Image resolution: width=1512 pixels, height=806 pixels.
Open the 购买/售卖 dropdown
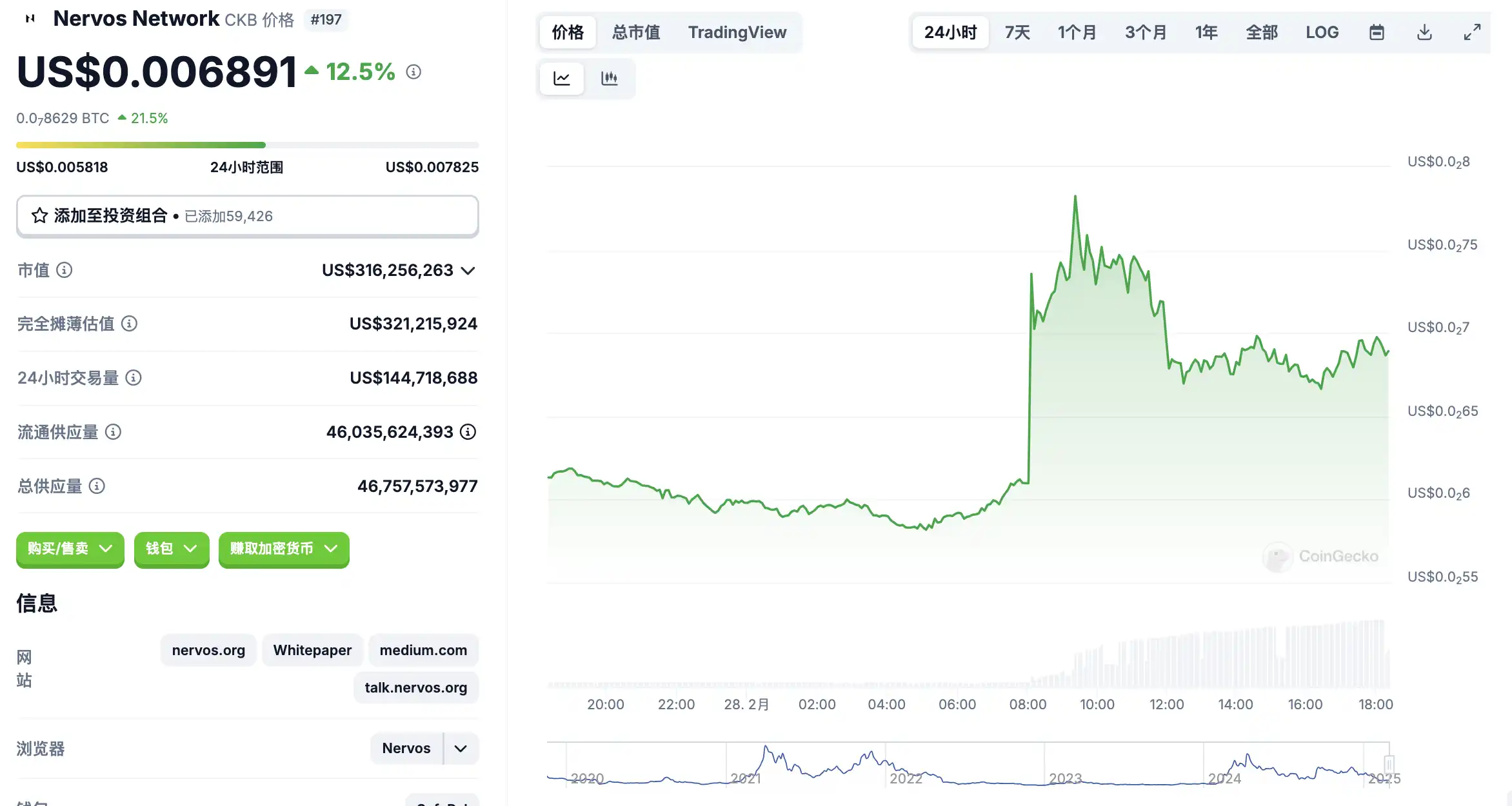(x=70, y=549)
